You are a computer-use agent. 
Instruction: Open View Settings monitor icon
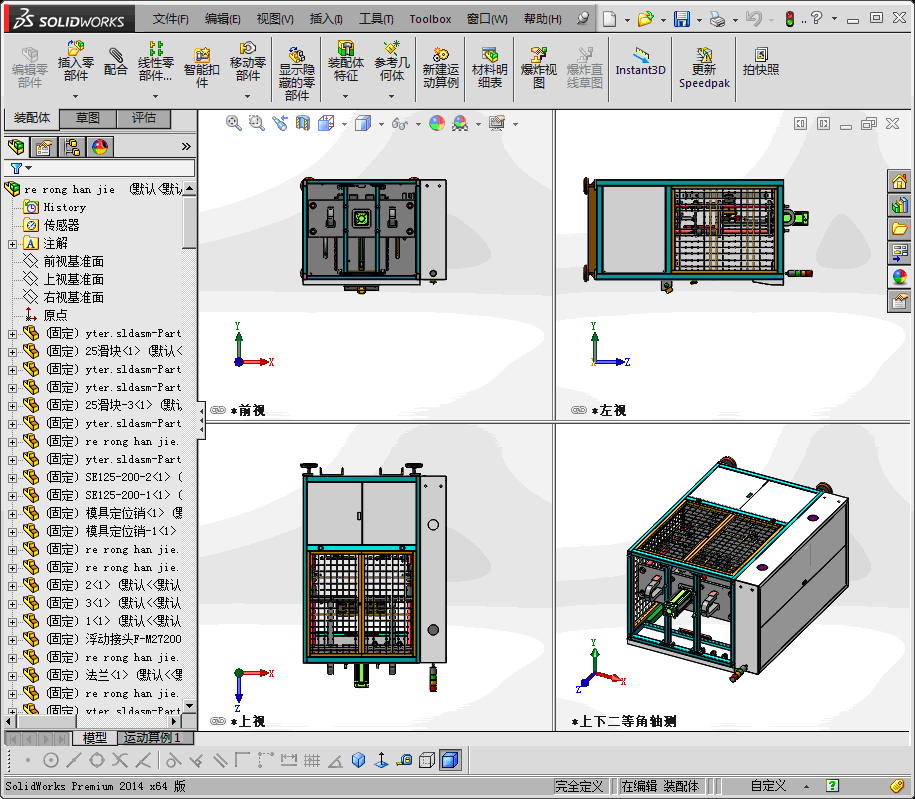click(x=497, y=123)
